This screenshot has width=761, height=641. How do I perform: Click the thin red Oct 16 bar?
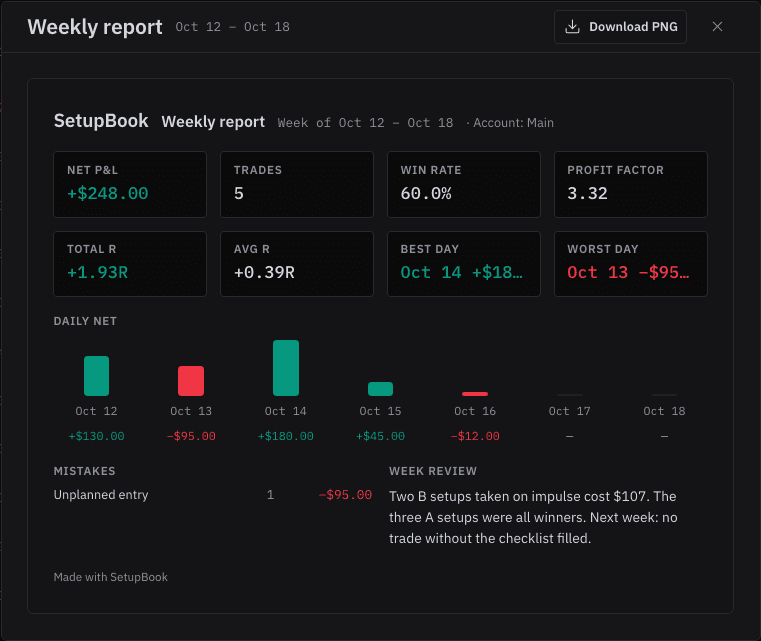click(475, 394)
